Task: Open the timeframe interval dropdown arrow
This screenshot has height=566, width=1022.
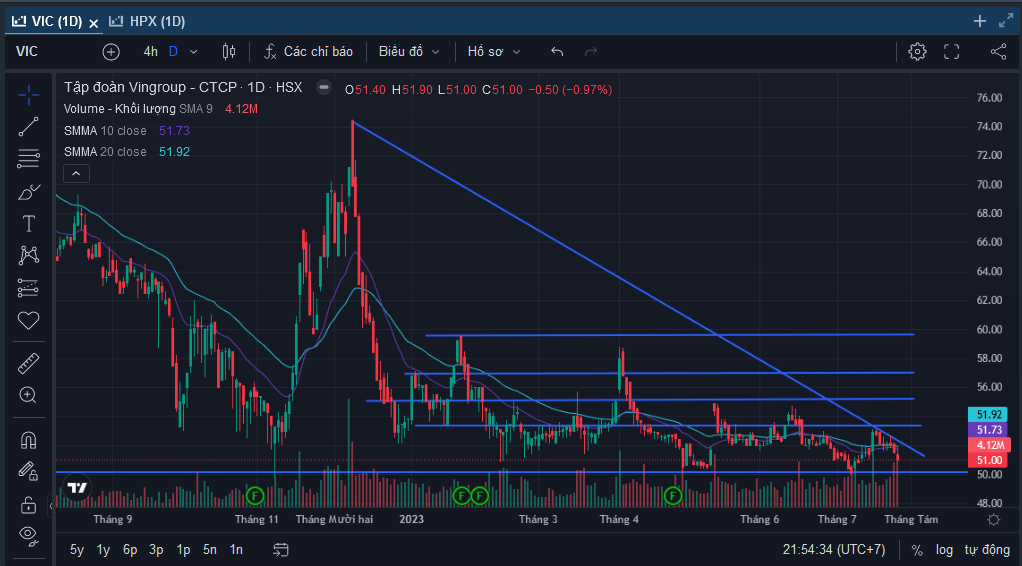Action: click(x=194, y=52)
